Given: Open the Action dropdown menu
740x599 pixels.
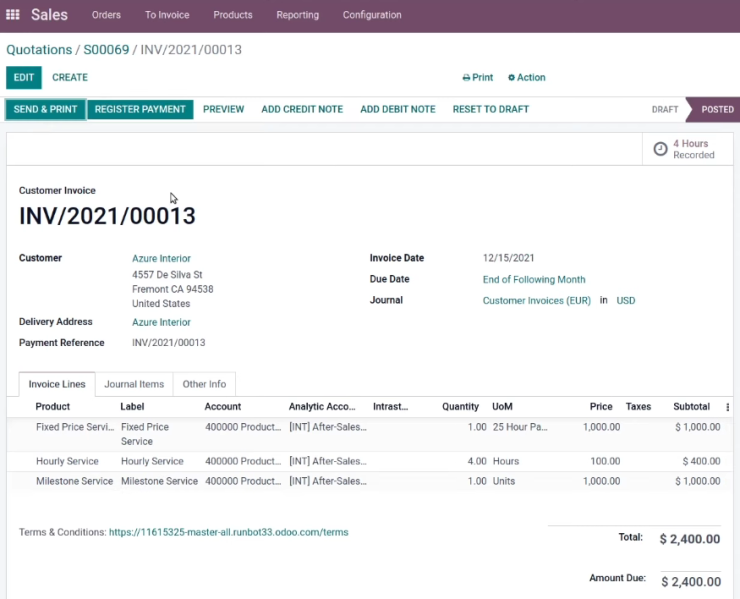Looking at the screenshot, I should (x=526, y=77).
